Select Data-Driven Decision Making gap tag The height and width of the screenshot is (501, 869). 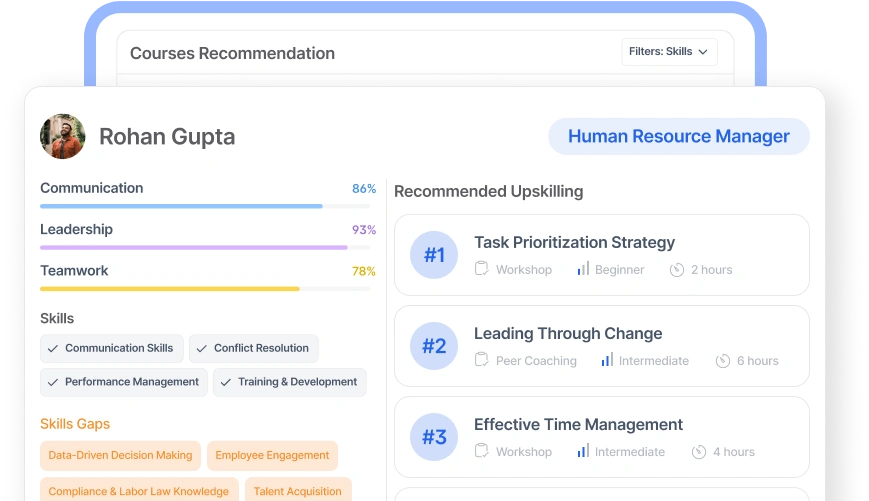[120, 456]
